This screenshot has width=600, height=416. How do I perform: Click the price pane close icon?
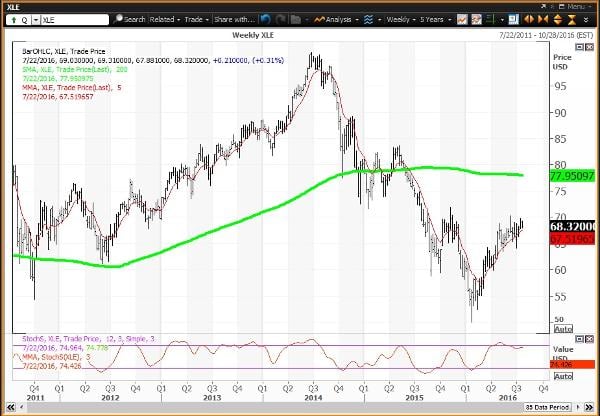[589, 47]
